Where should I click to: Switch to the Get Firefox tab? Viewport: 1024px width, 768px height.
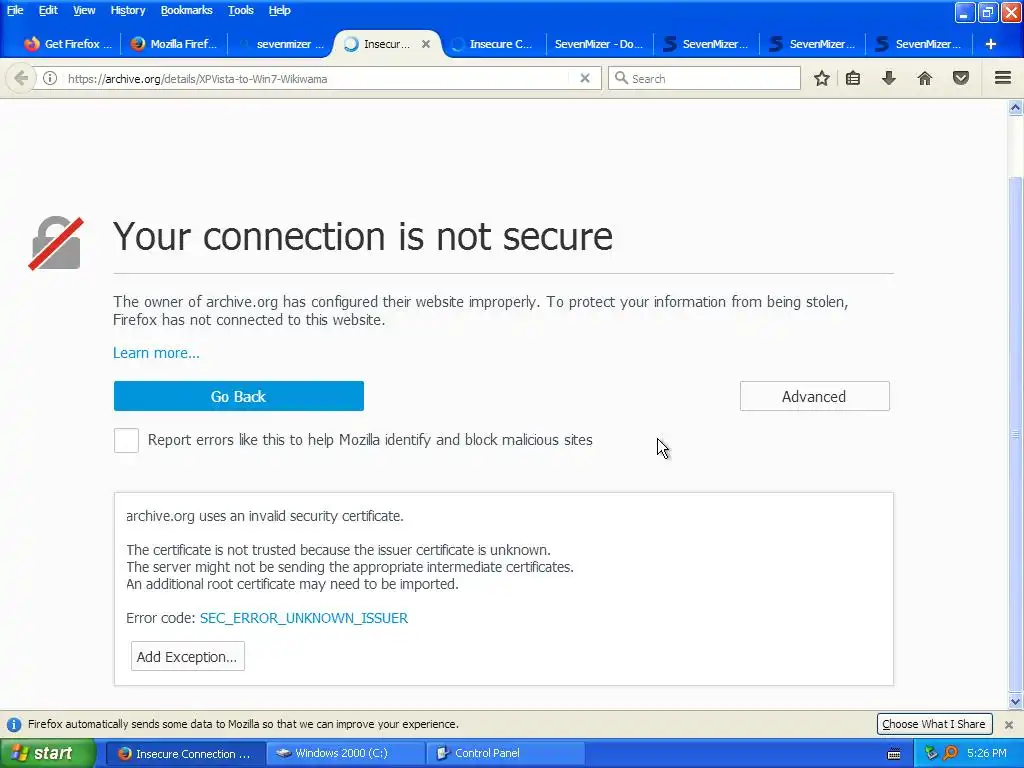67,44
